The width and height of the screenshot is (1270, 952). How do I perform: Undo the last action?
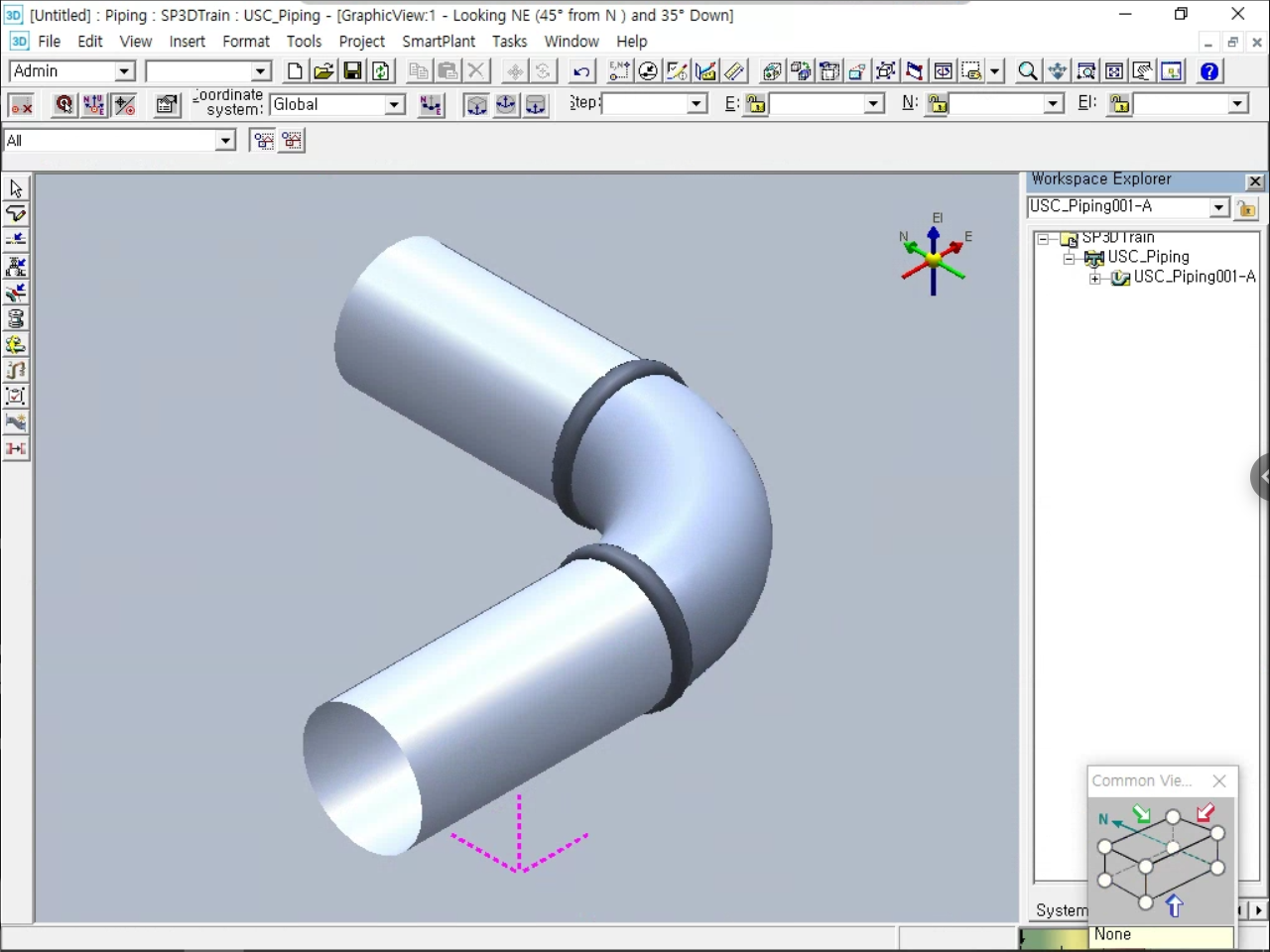(x=581, y=71)
